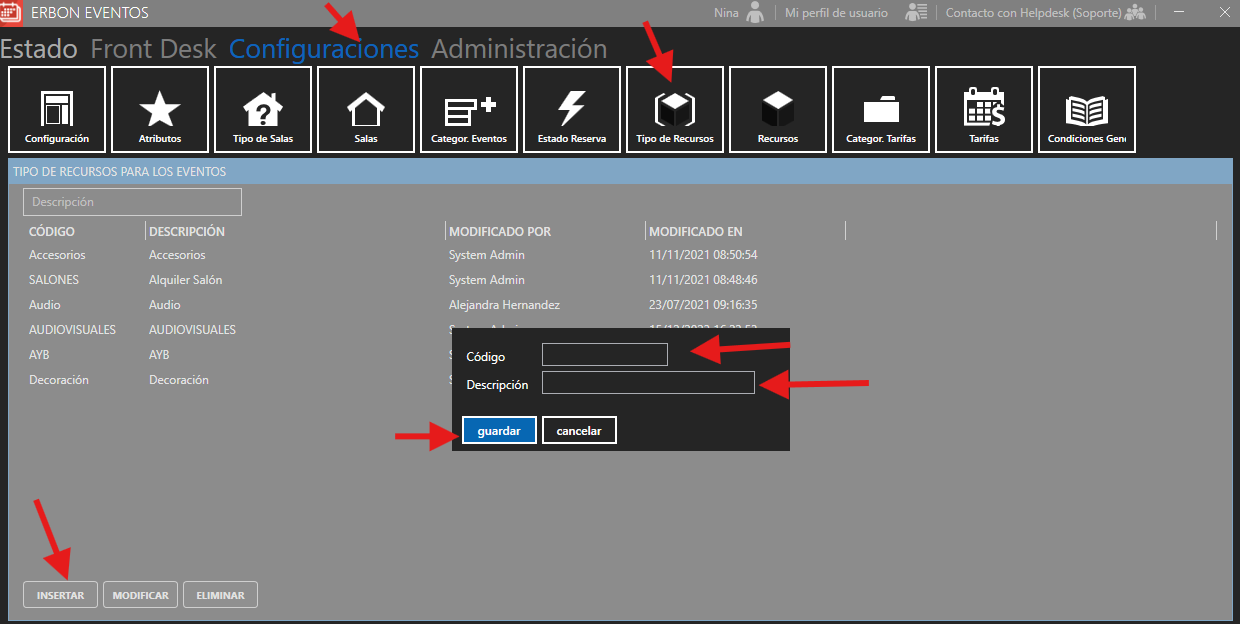Viewport: 1240px width, 624px height.
Task: Click the Tarifas calendar icon
Action: (984, 109)
